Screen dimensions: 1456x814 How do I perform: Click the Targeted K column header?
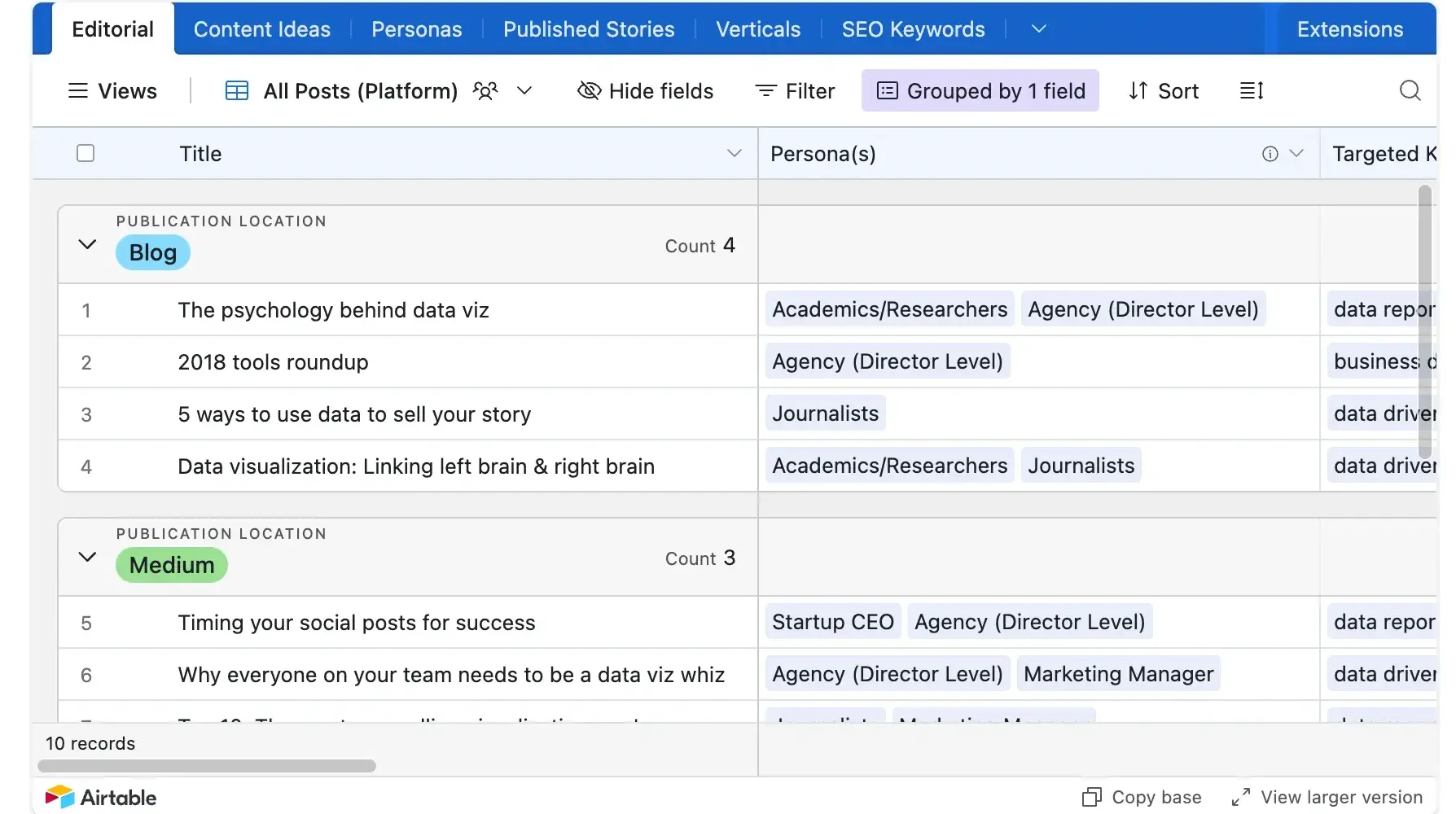[x=1379, y=153]
